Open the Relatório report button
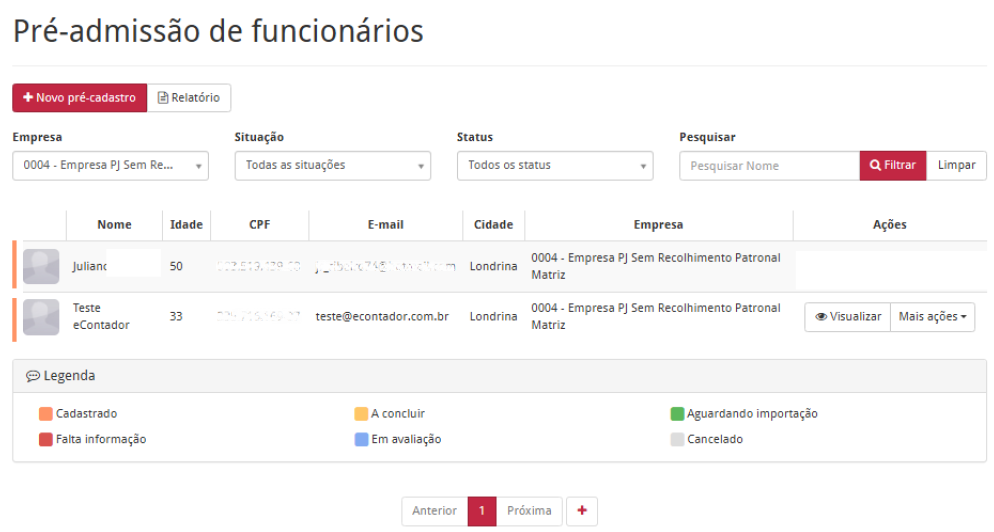The image size is (994, 532). coord(189,98)
